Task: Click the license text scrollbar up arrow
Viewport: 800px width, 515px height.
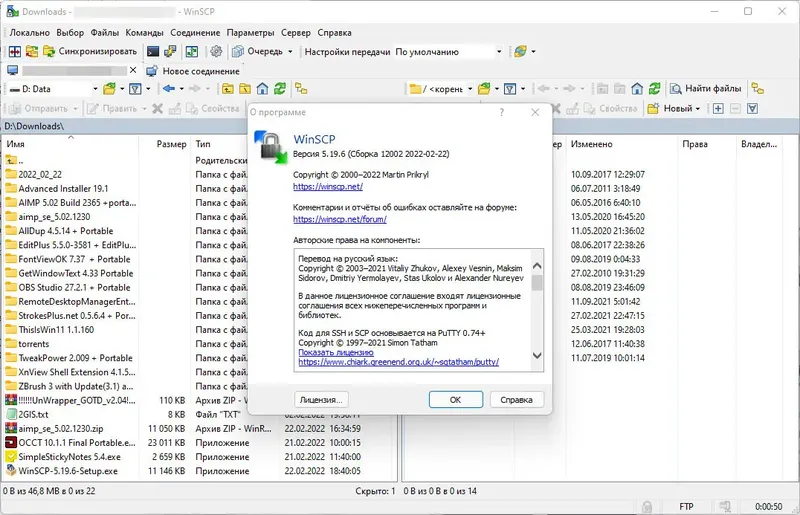Action: pyautogui.click(x=537, y=266)
